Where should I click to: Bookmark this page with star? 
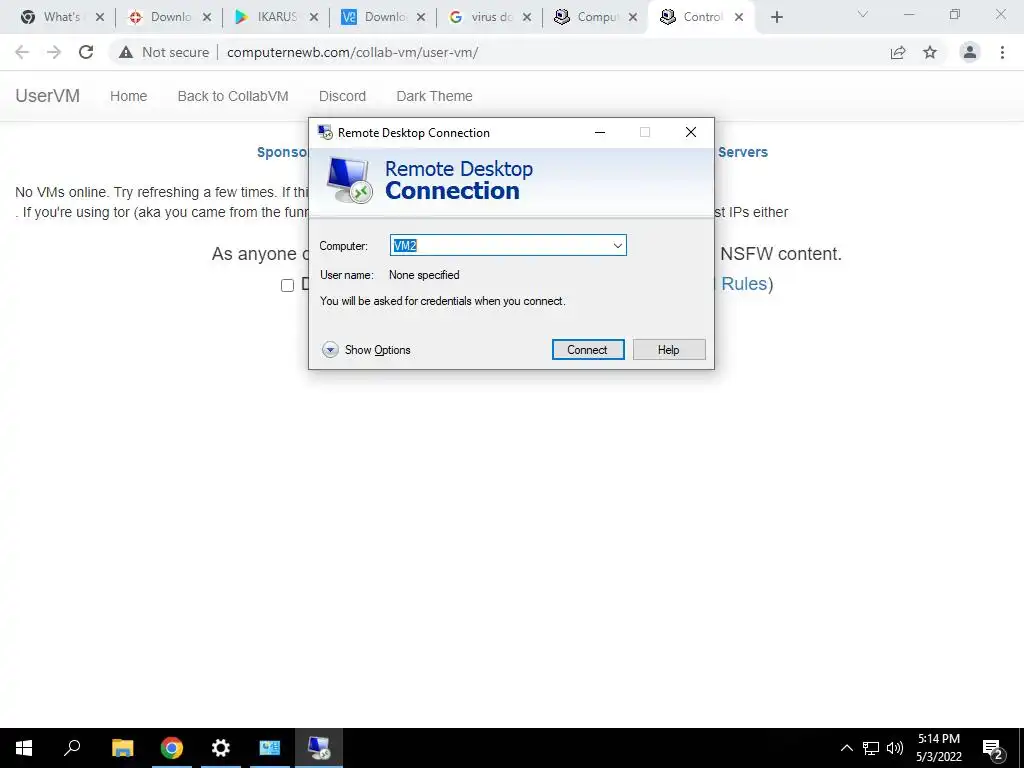coord(930,52)
